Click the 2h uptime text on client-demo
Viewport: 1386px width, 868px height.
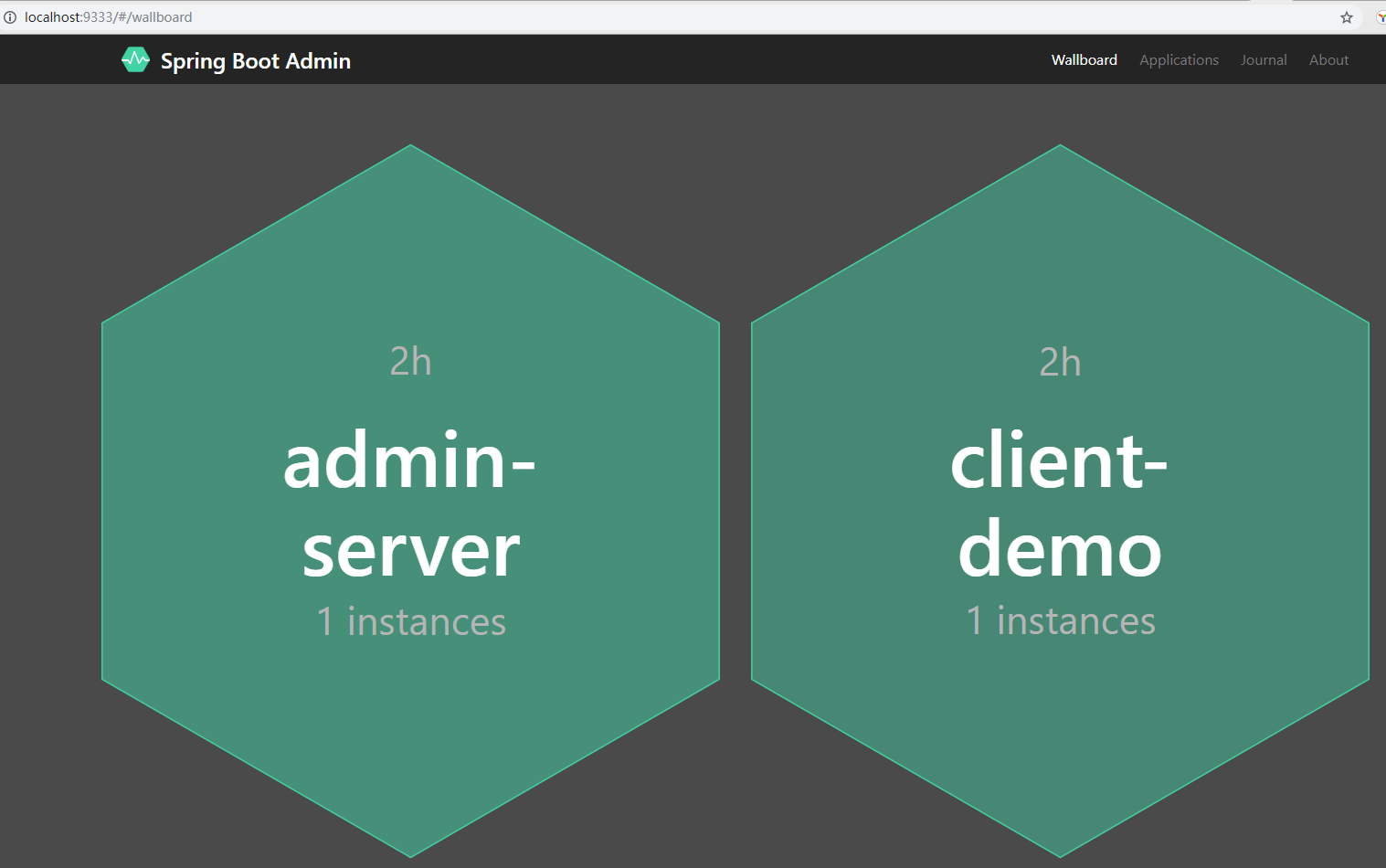tap(1060, 363)
